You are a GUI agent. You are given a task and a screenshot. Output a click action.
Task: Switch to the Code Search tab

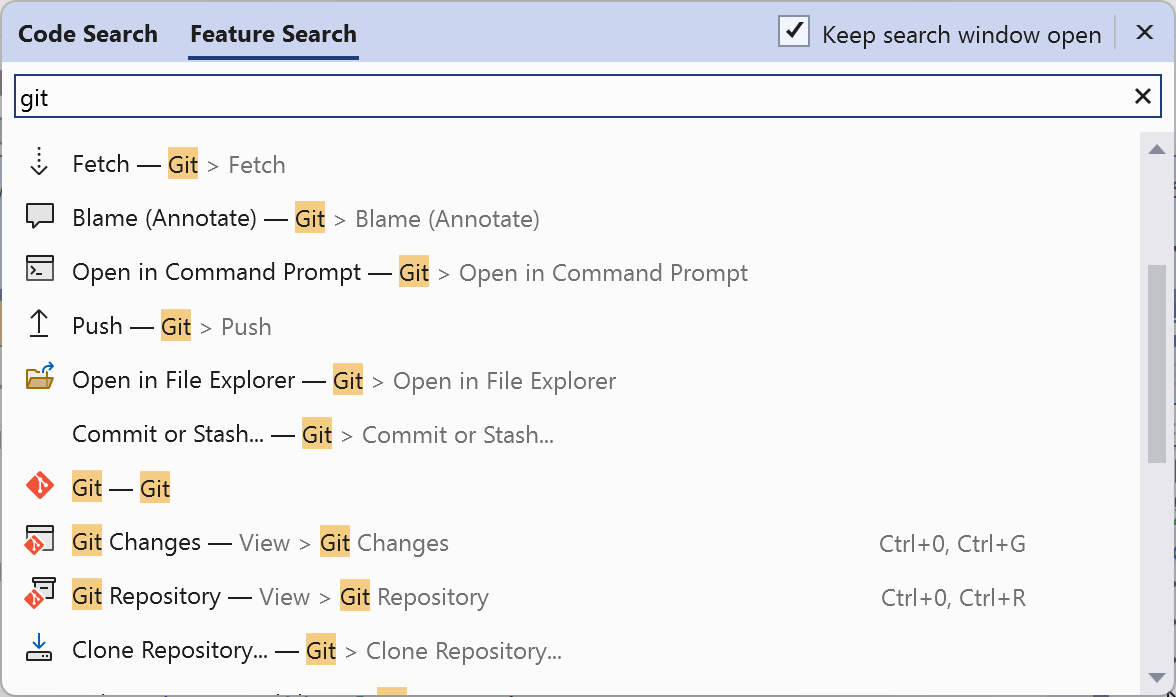tap(87, 33)
